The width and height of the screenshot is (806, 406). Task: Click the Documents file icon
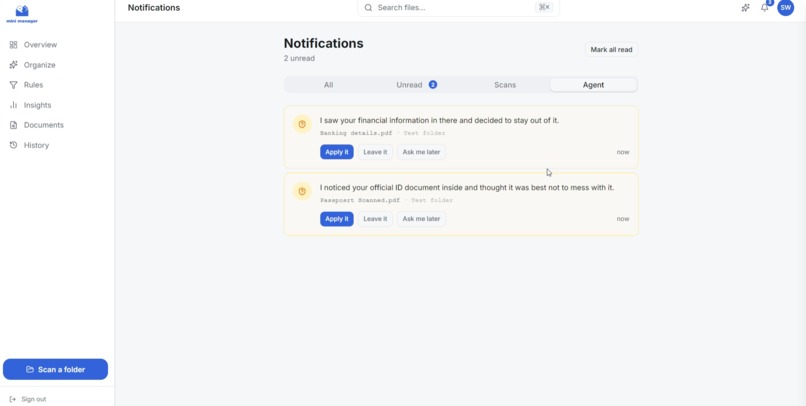coord(13,125)
